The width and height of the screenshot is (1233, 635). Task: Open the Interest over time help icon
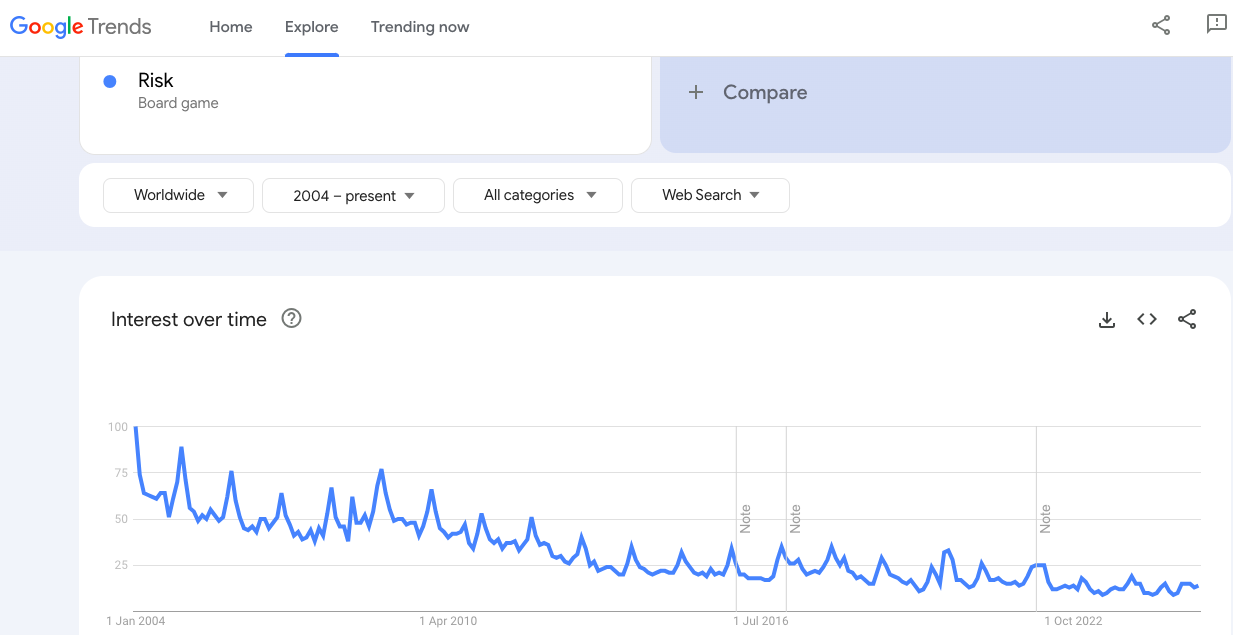pyautogui.click(x=292, y=319)
